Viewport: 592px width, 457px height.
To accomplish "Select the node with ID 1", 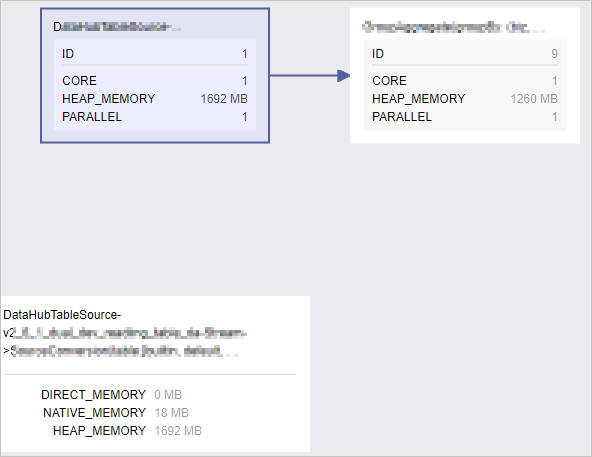I will [x=155, y=76].
